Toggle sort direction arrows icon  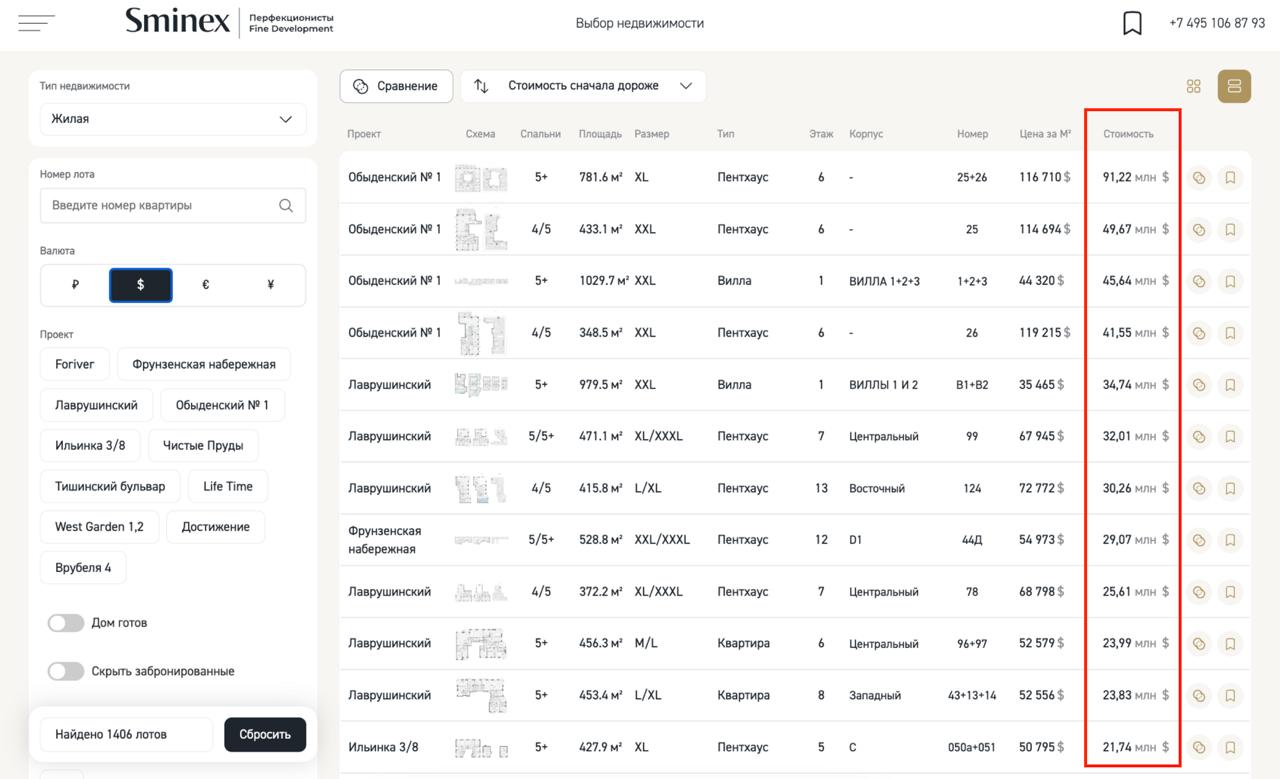pyautogui.click(x=481, y=86)
